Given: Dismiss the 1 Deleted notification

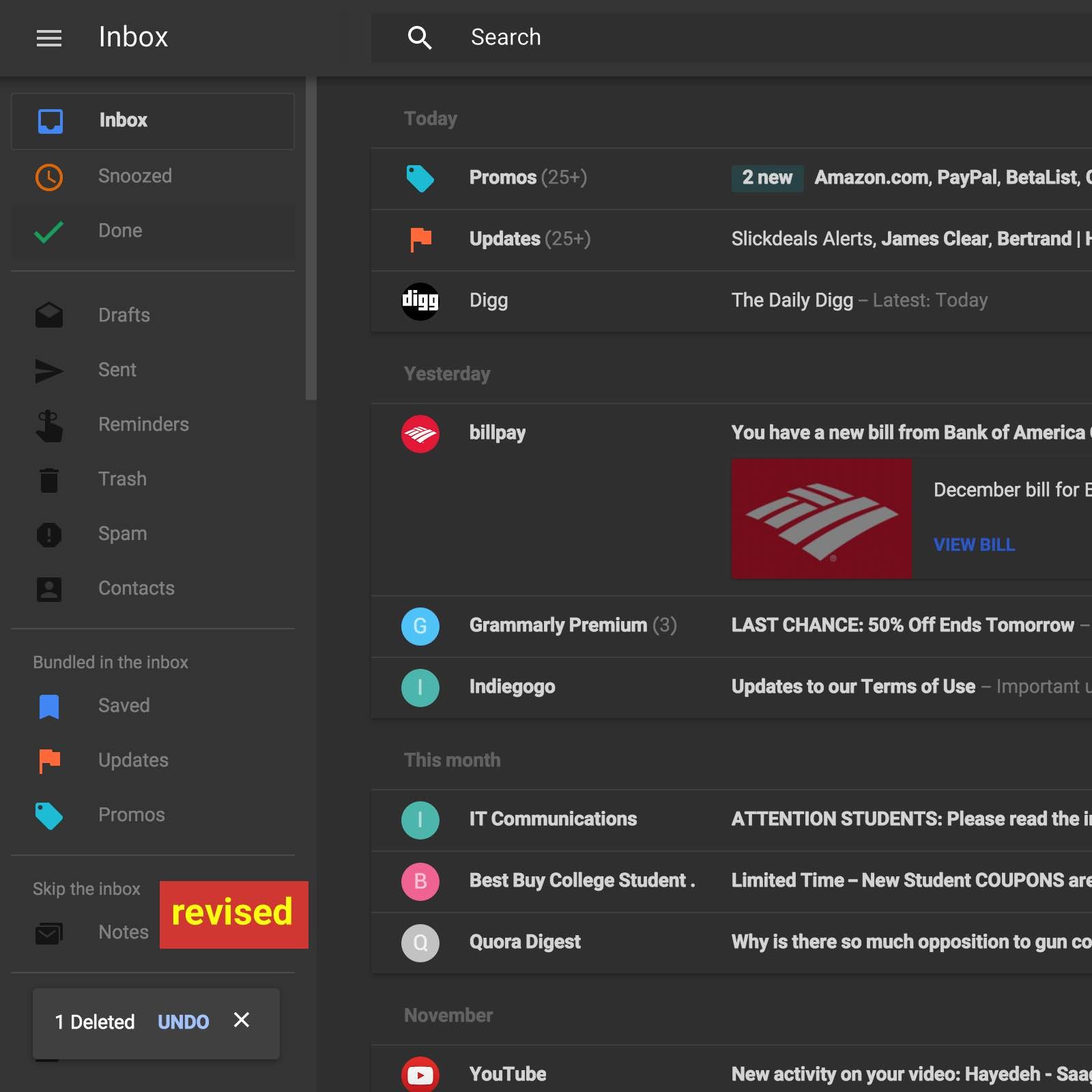Looking at the screenshot, I should pos(242,1020).
